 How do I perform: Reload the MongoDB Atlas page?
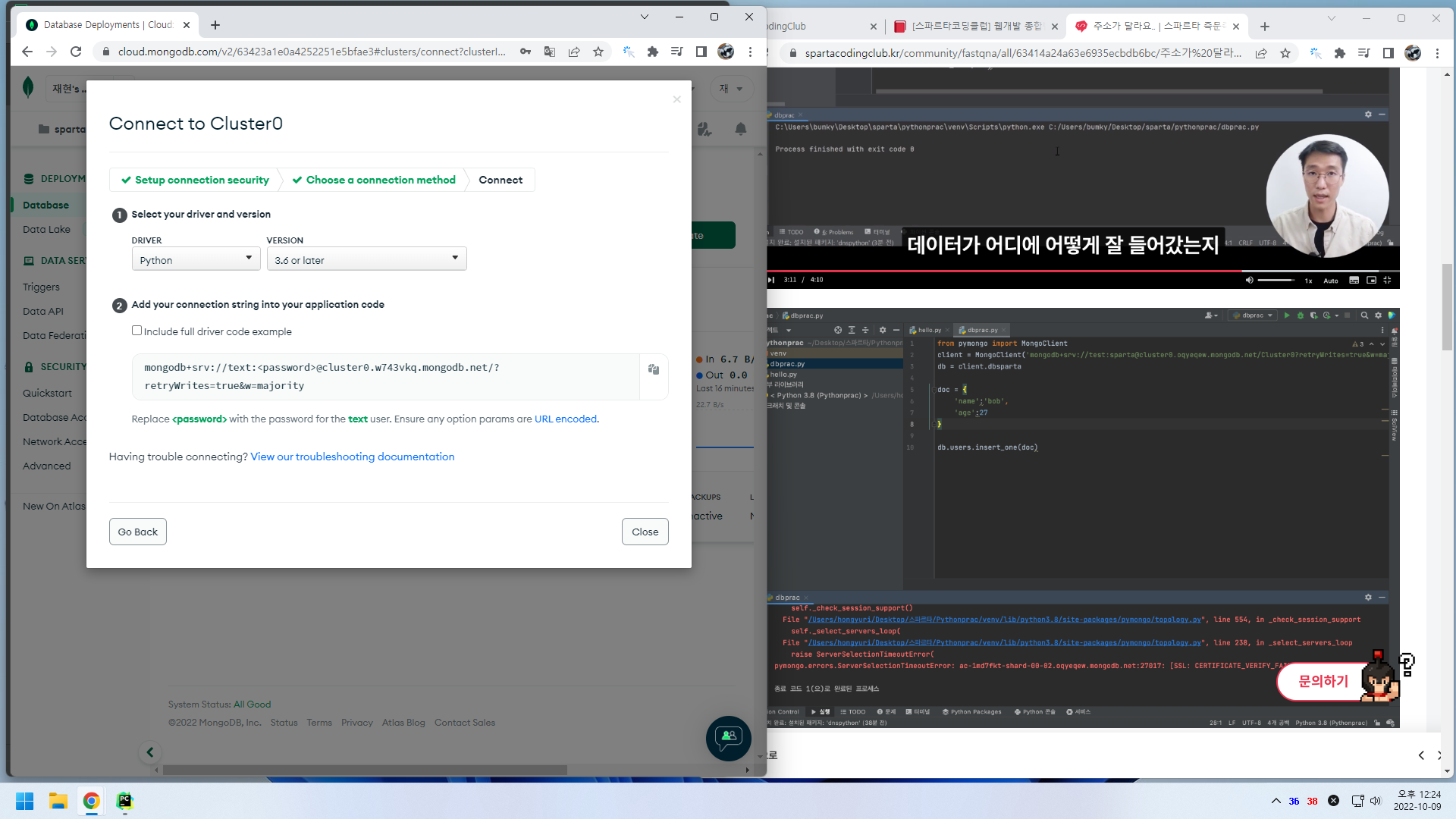pyautogui.click(x=76, y=52)
